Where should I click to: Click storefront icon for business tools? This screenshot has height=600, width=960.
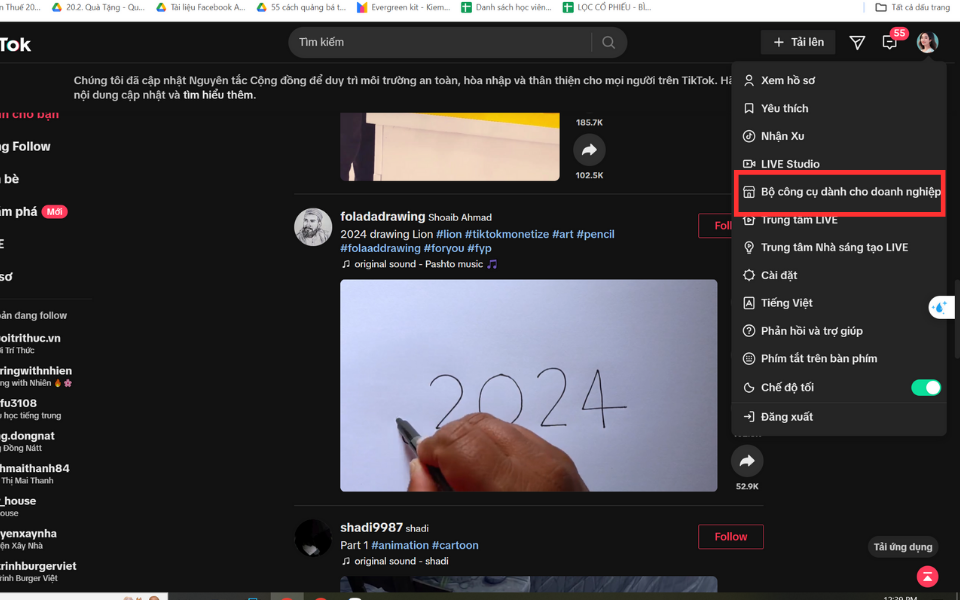[x=748, y=192]
